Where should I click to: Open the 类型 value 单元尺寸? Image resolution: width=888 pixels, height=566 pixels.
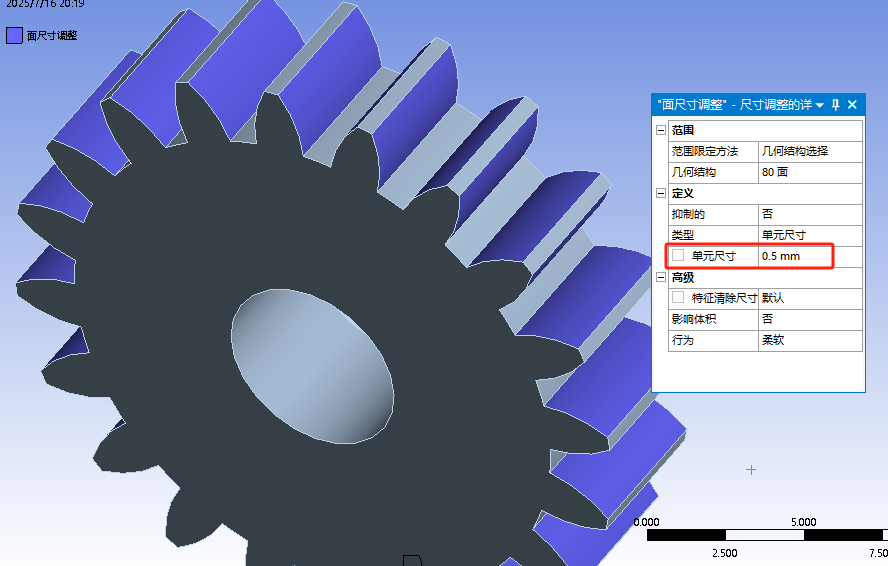pos(809,235)
